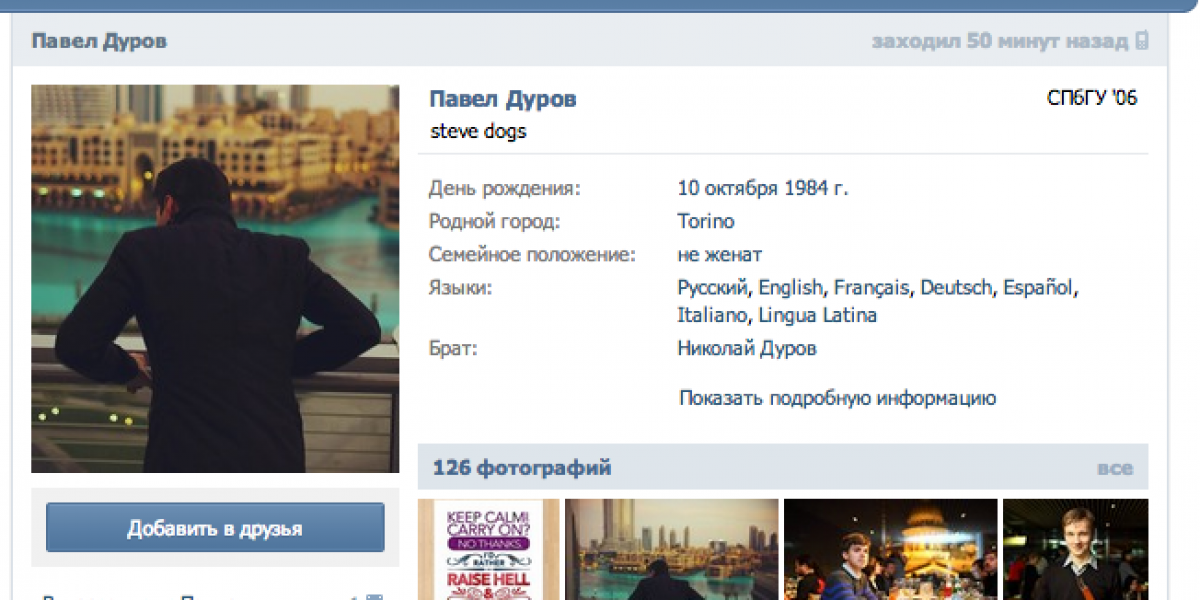
Task: Click the не женат relationship status
Action: tap(719, 255)
